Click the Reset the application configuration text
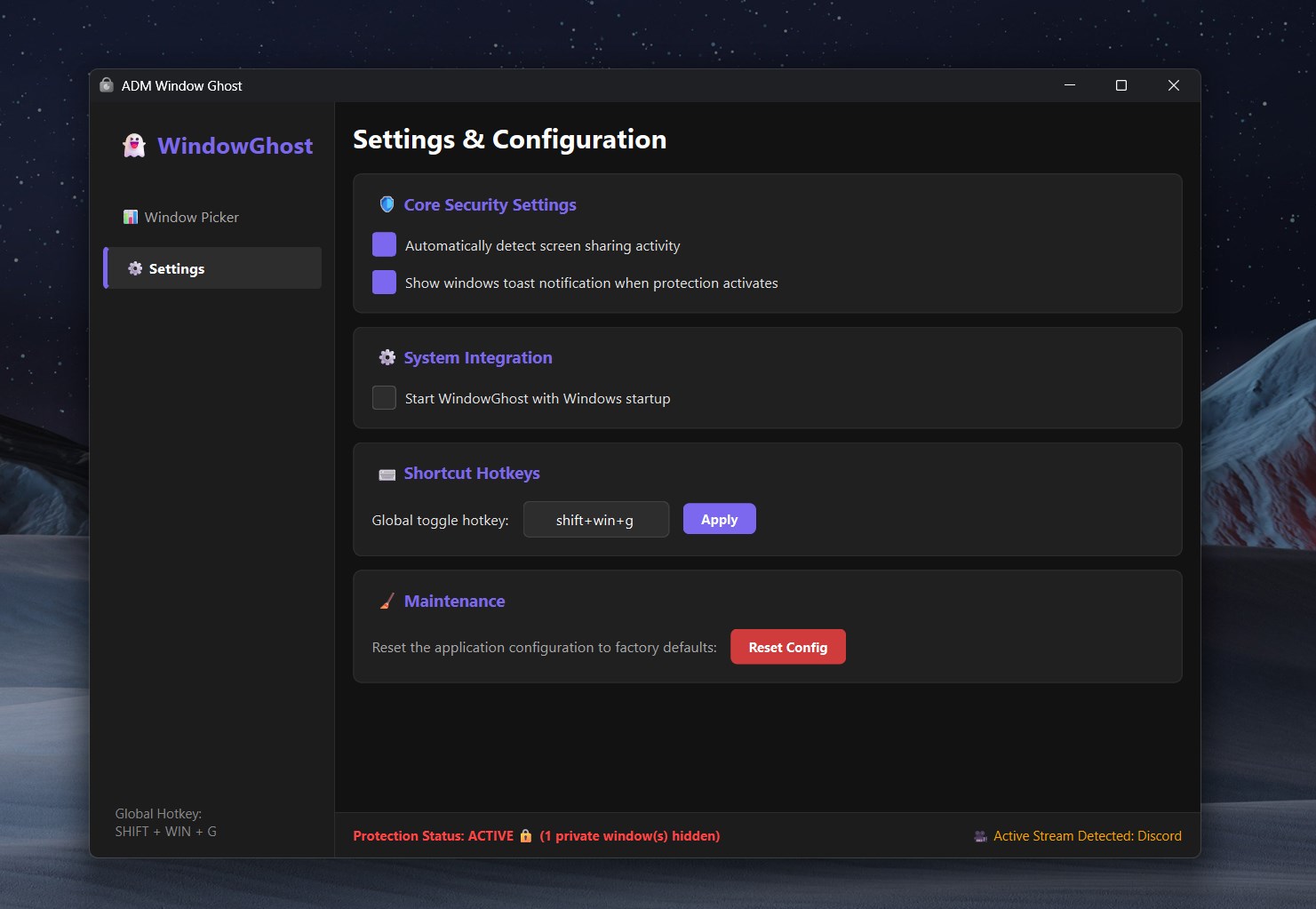Viewport: 1316px width, 909px height. (545, 648)
